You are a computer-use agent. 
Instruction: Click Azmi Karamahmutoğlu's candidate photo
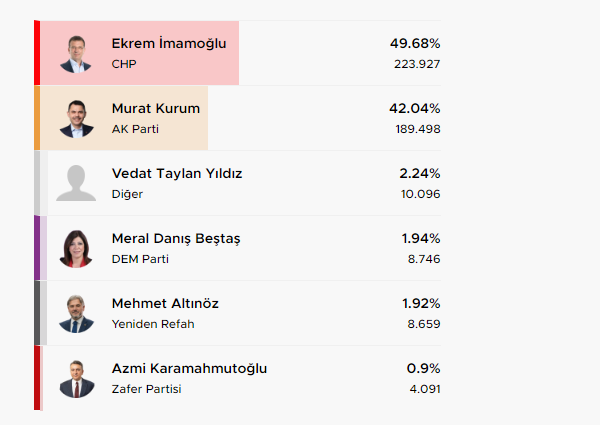[x=76, y=378]
